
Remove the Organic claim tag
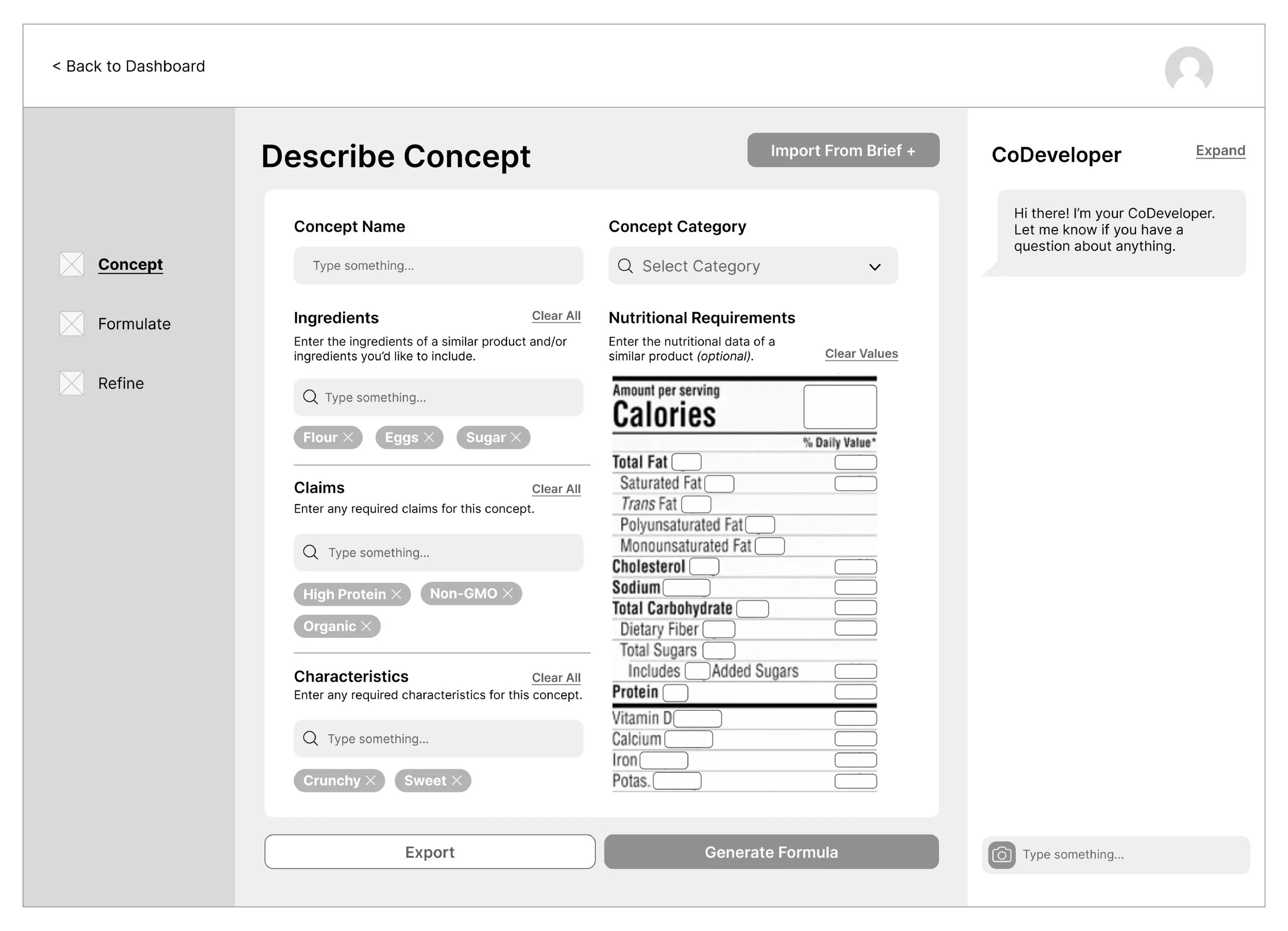coord(366,626)
